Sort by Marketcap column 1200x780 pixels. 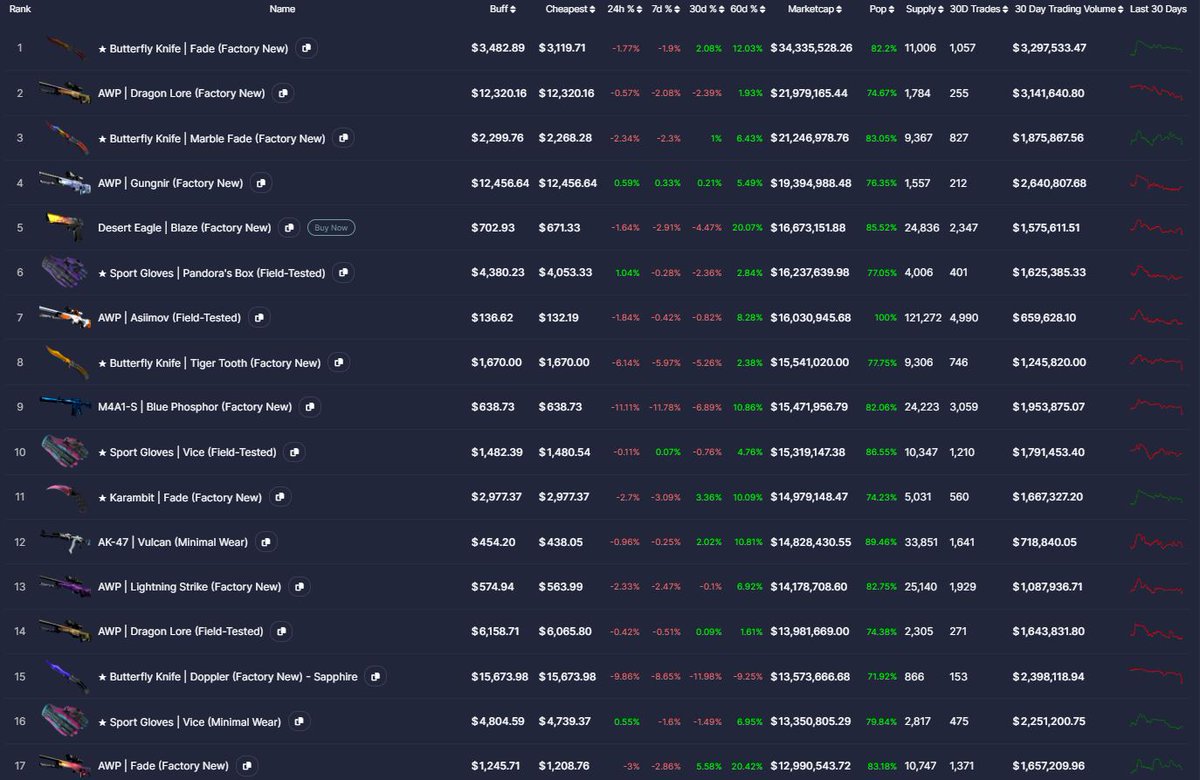[815, 9]
